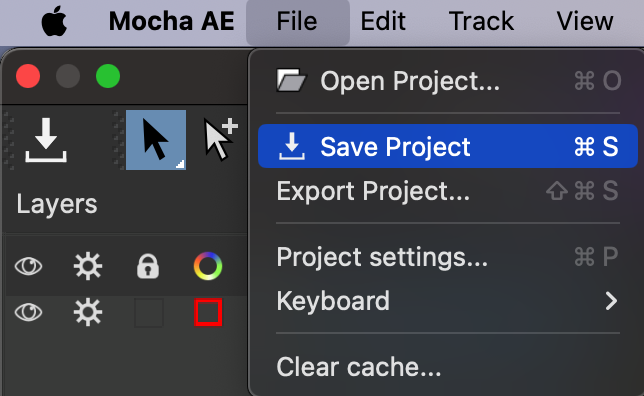Select the pick arrow tool
This screenshot has height=396, width=644.
(x=156, y=140)
